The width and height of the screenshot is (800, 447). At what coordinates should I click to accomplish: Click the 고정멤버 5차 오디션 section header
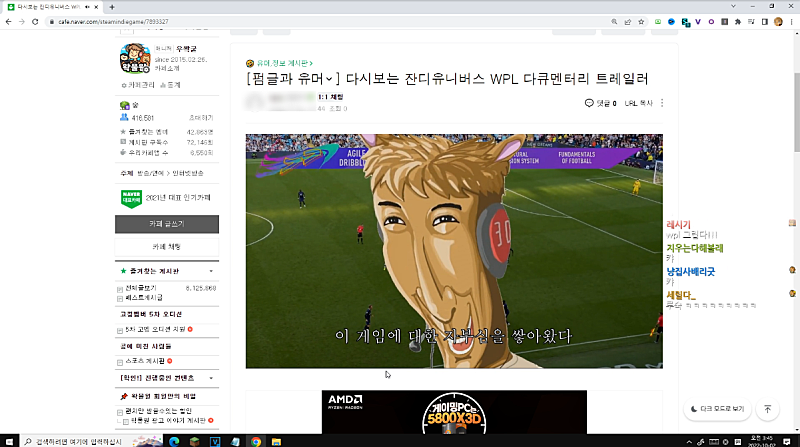[x=151, y=314]
